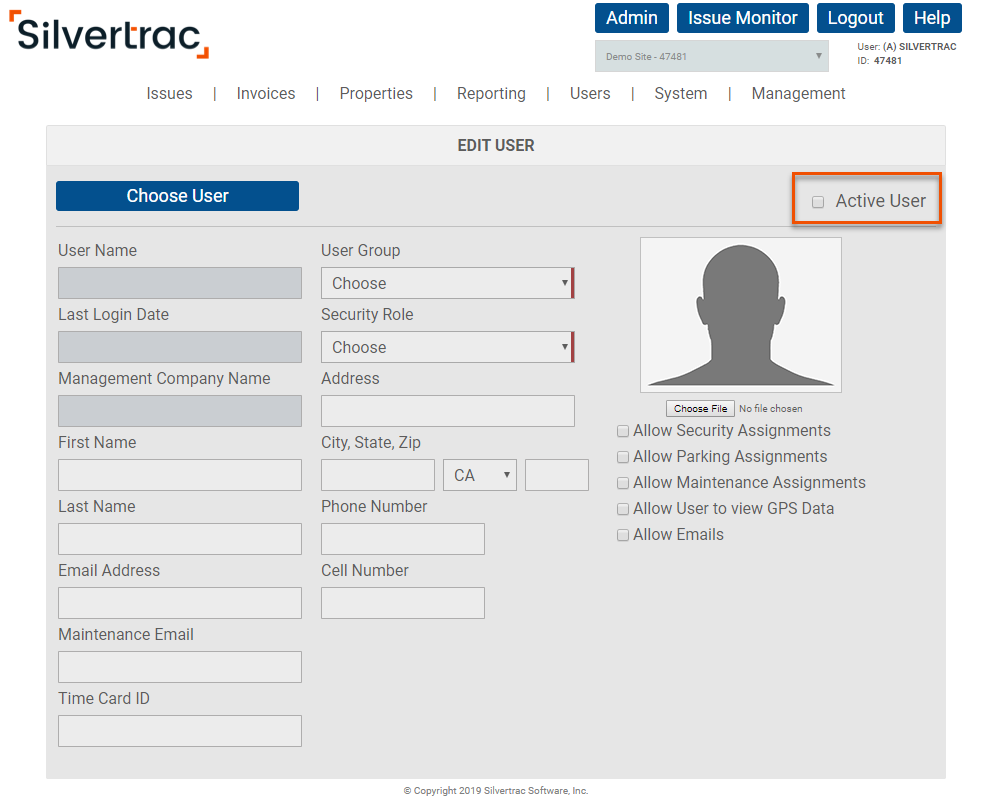
Task: Navigate to the Issues menu
Action: 169,93
